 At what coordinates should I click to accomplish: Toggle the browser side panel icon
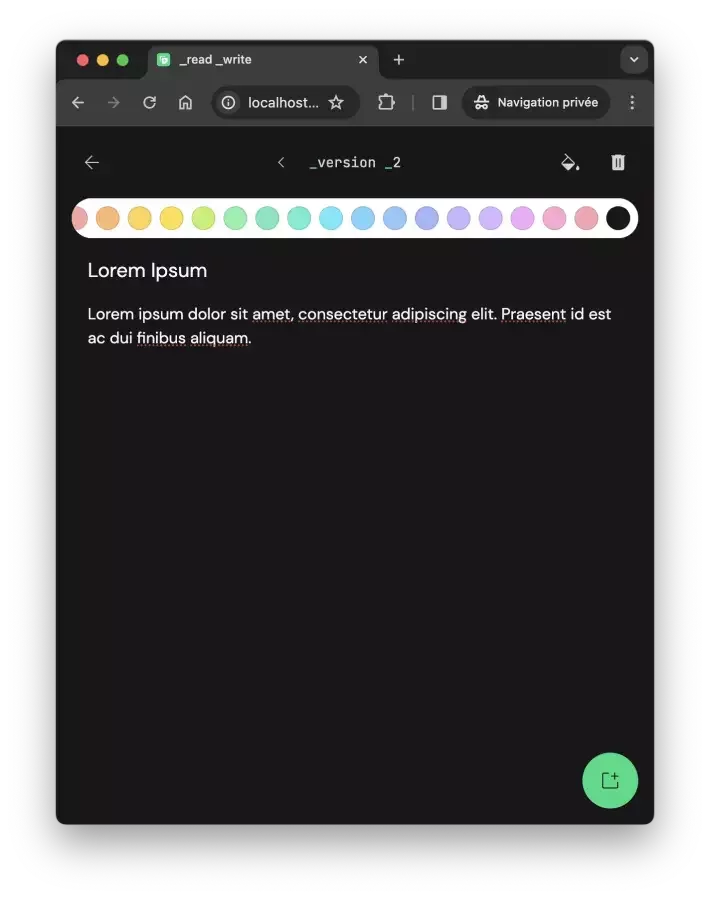tap(440, 102)
